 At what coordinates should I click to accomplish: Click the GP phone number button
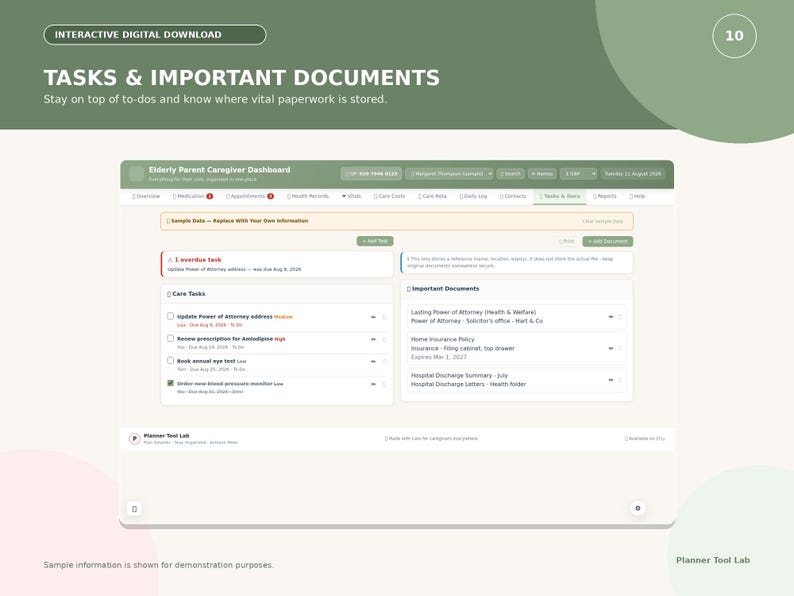point(371,174)
